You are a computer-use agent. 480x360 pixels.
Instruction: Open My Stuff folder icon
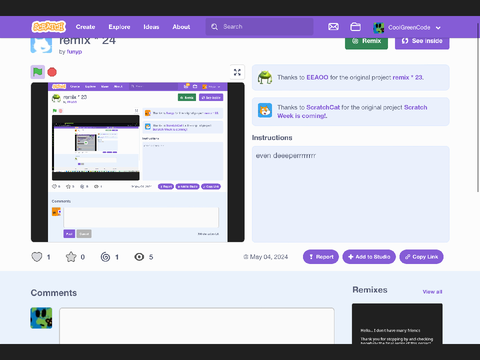click(x=355, y=27)
